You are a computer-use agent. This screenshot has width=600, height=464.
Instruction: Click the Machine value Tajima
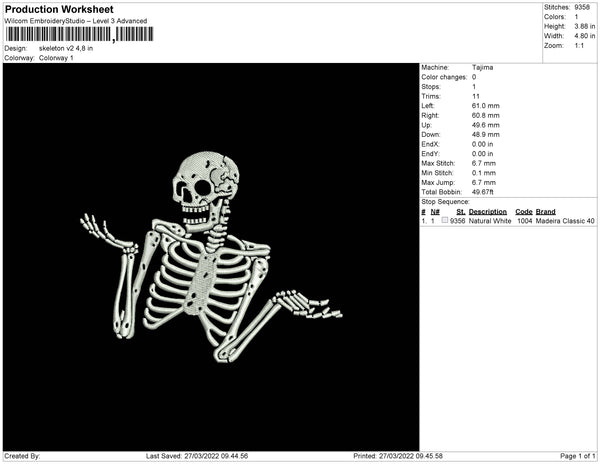point(482,67)
